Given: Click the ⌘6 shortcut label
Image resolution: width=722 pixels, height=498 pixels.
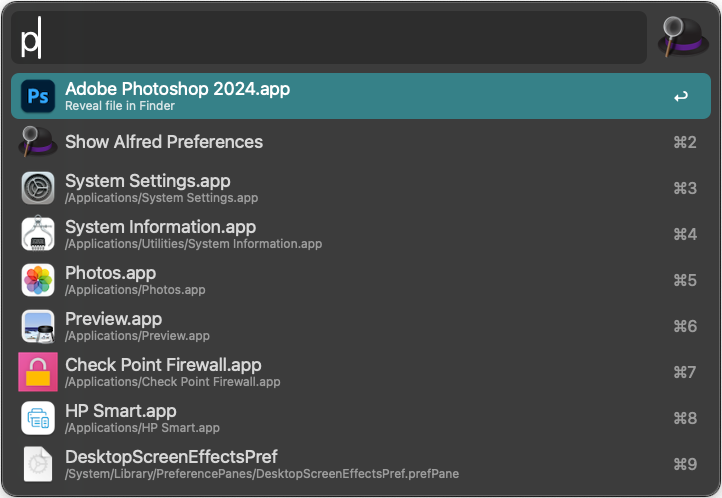Looking at the screenshot, I should pyautogui.click(x=685, y=326).
